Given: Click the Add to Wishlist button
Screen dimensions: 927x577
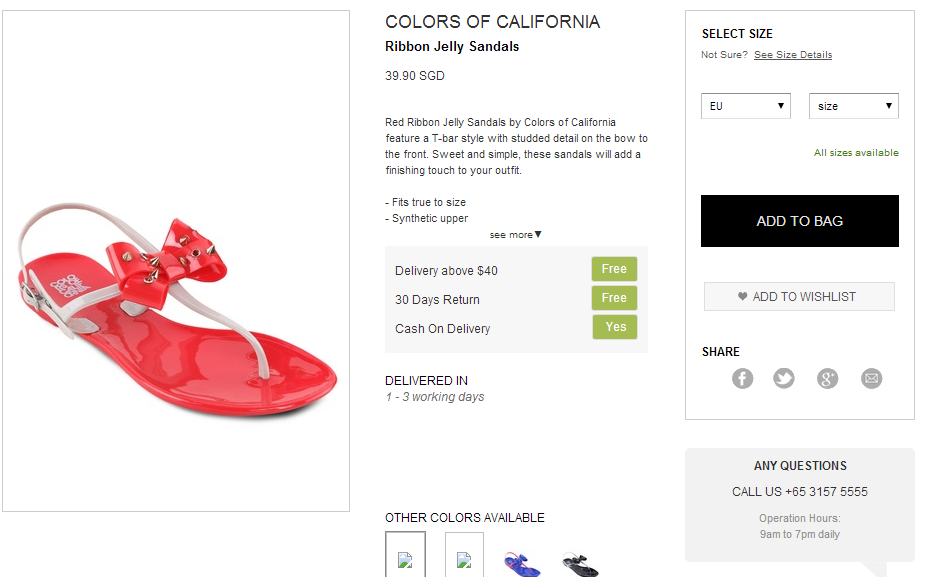Looking at the screenshot, I should 799,297.
